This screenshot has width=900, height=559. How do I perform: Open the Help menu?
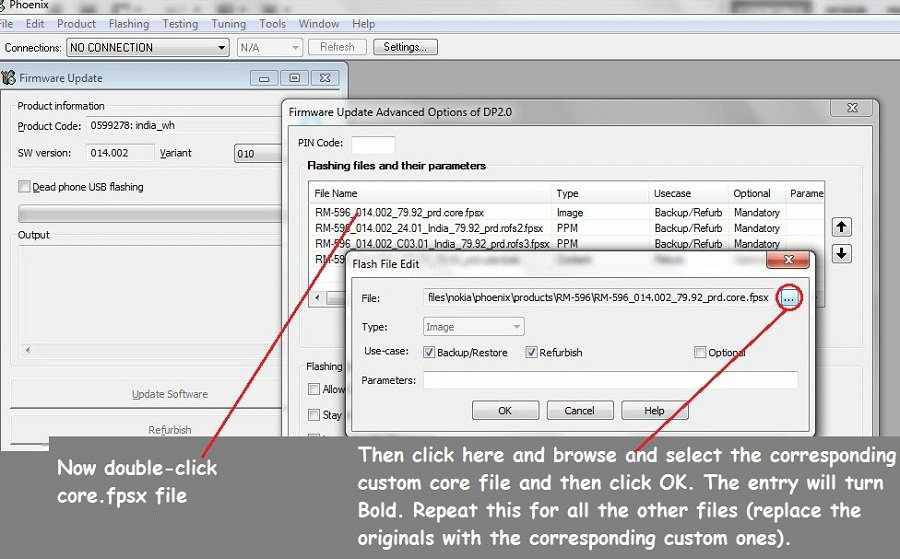(x=363, y=24)
